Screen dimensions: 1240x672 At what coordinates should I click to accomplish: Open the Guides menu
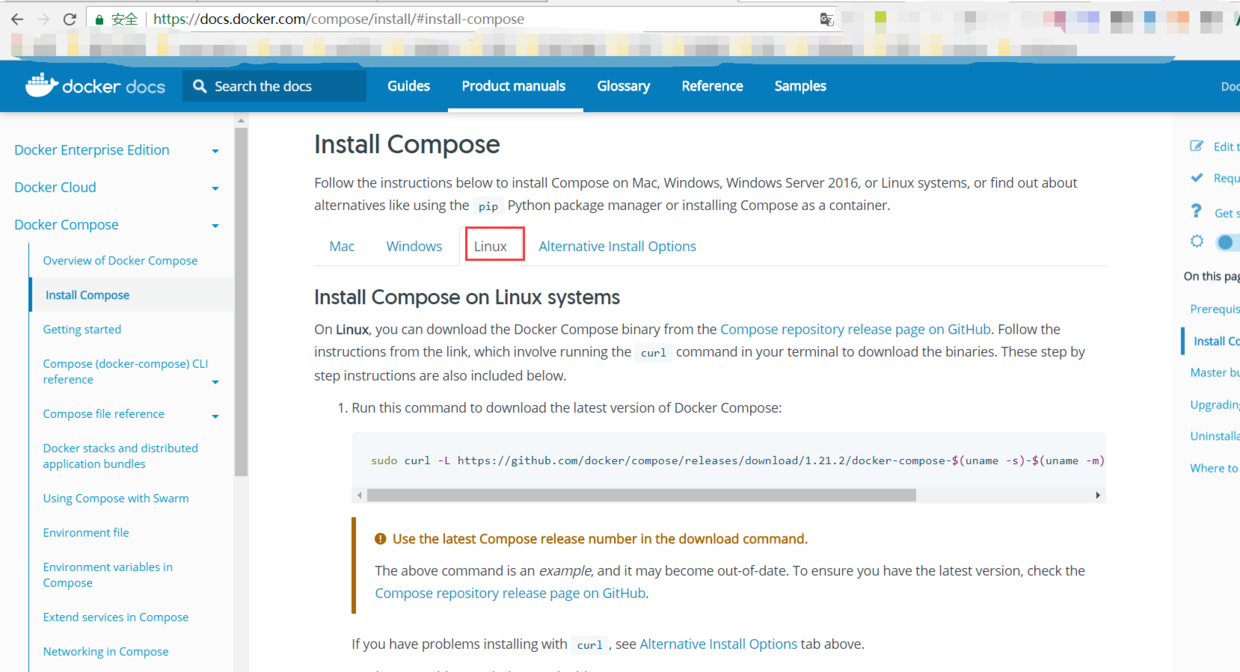[409, 86]
